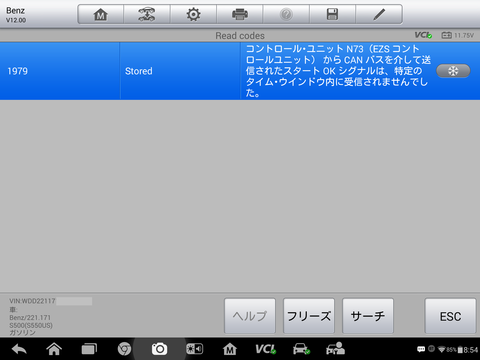This screenshot has height=360, width=480.
Task: Select the Stored status cell
Action: [180, 71]
